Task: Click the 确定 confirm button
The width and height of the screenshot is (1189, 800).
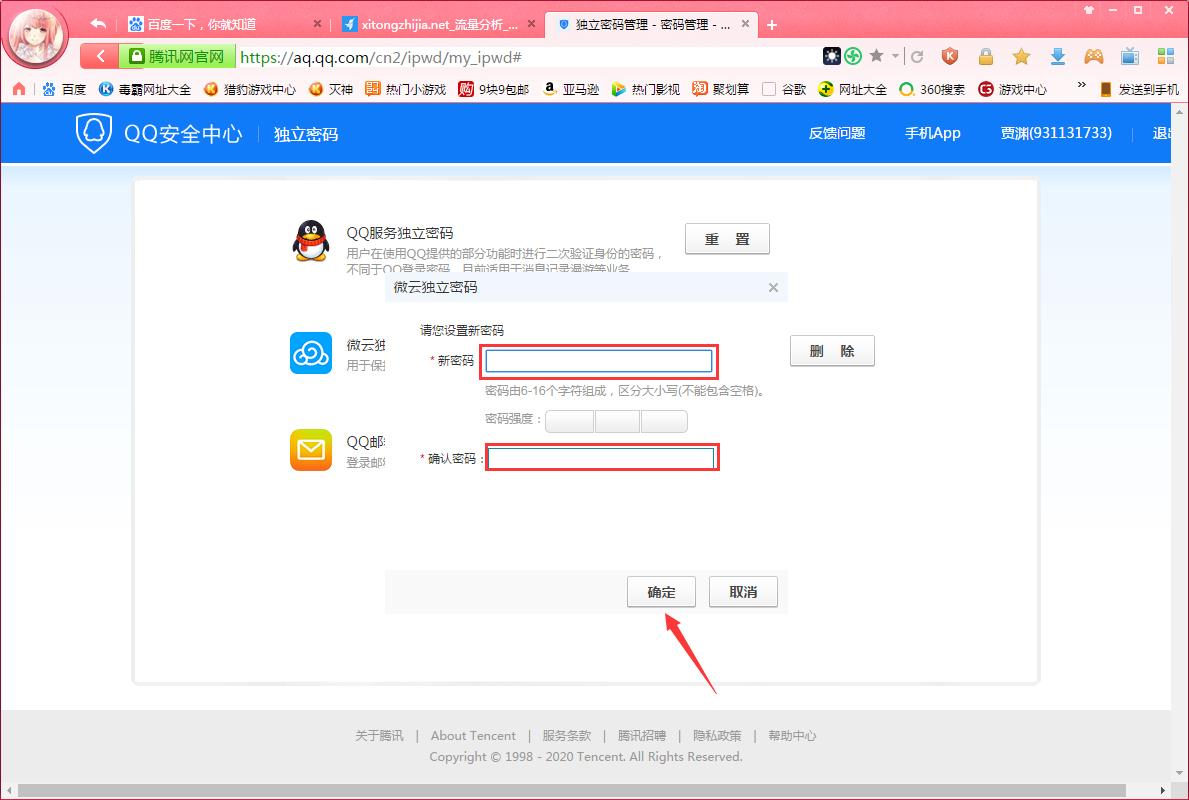Action: [661, 592]
